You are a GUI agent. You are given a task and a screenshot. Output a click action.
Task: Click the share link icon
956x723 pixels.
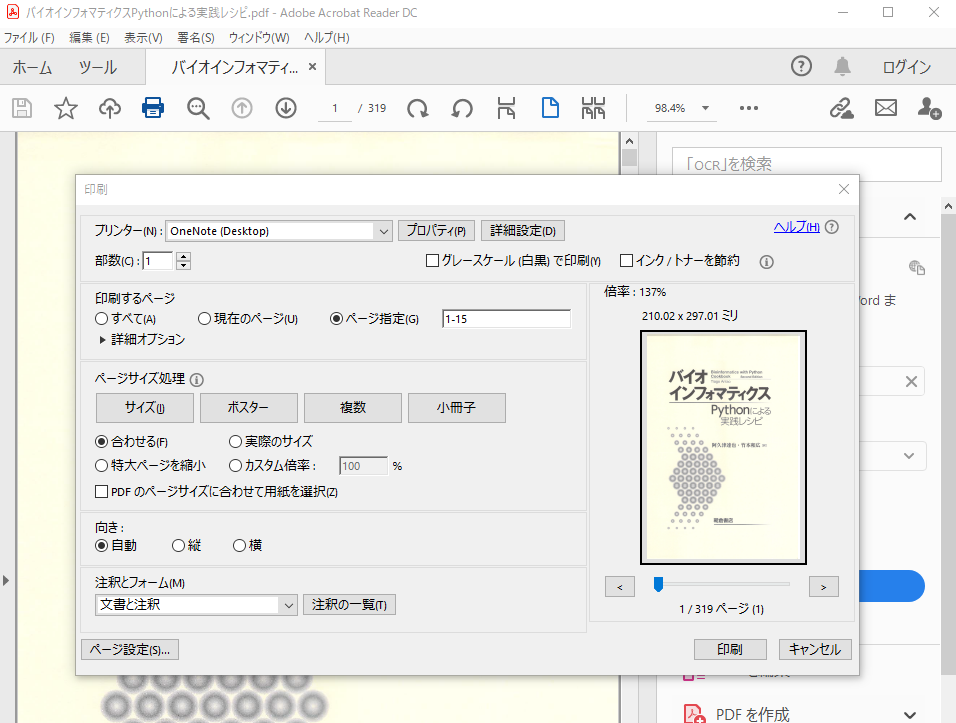(x=841, y=109)
